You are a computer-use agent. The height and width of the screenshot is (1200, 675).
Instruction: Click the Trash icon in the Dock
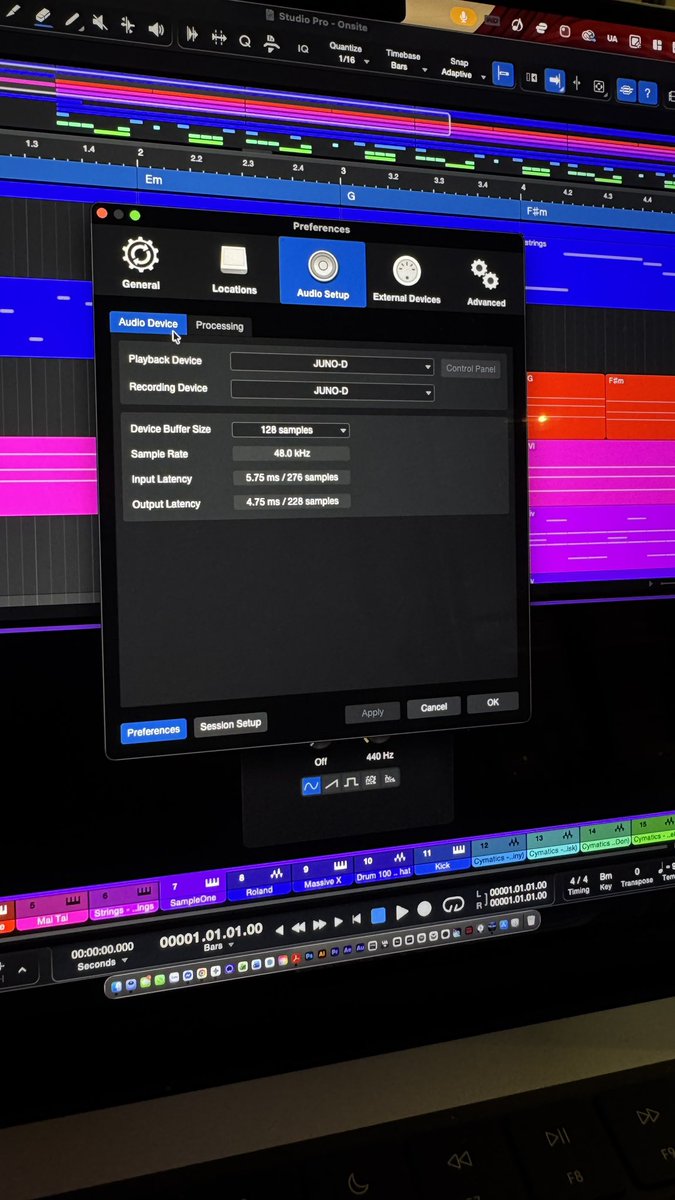click(531, 920)
